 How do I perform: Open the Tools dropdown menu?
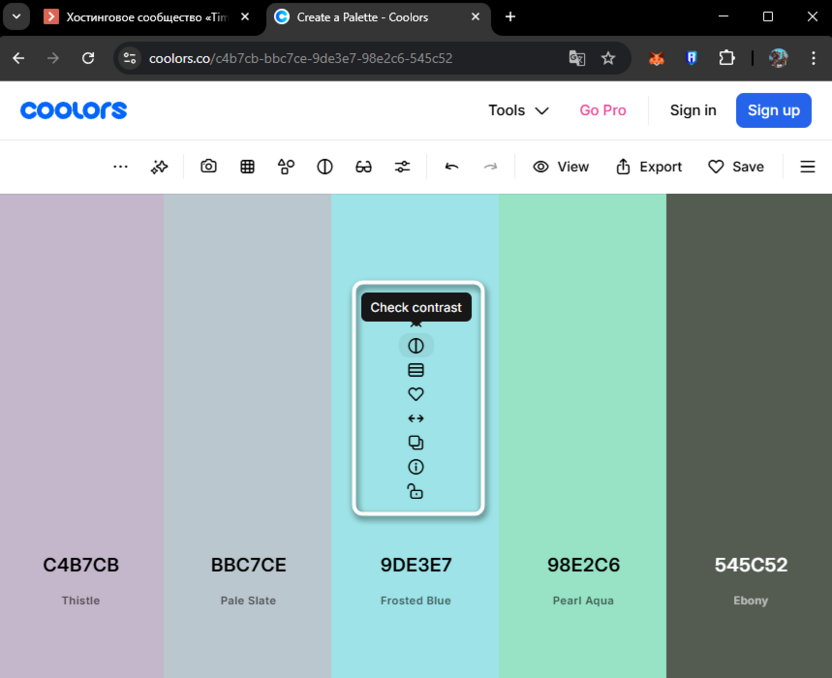[517, 110]
